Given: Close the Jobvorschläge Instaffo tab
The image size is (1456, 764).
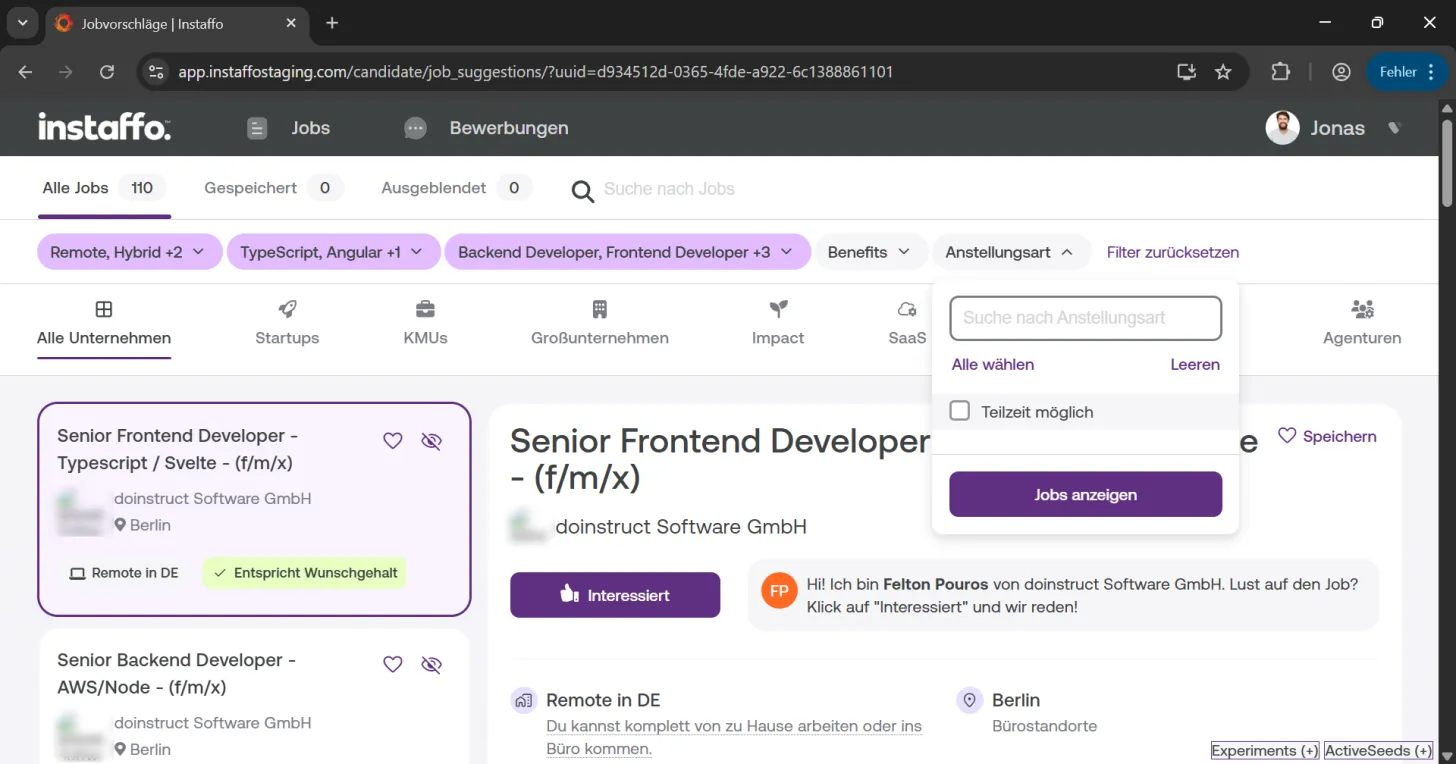Looking at the screenshot, I should [x=291, y=23].
